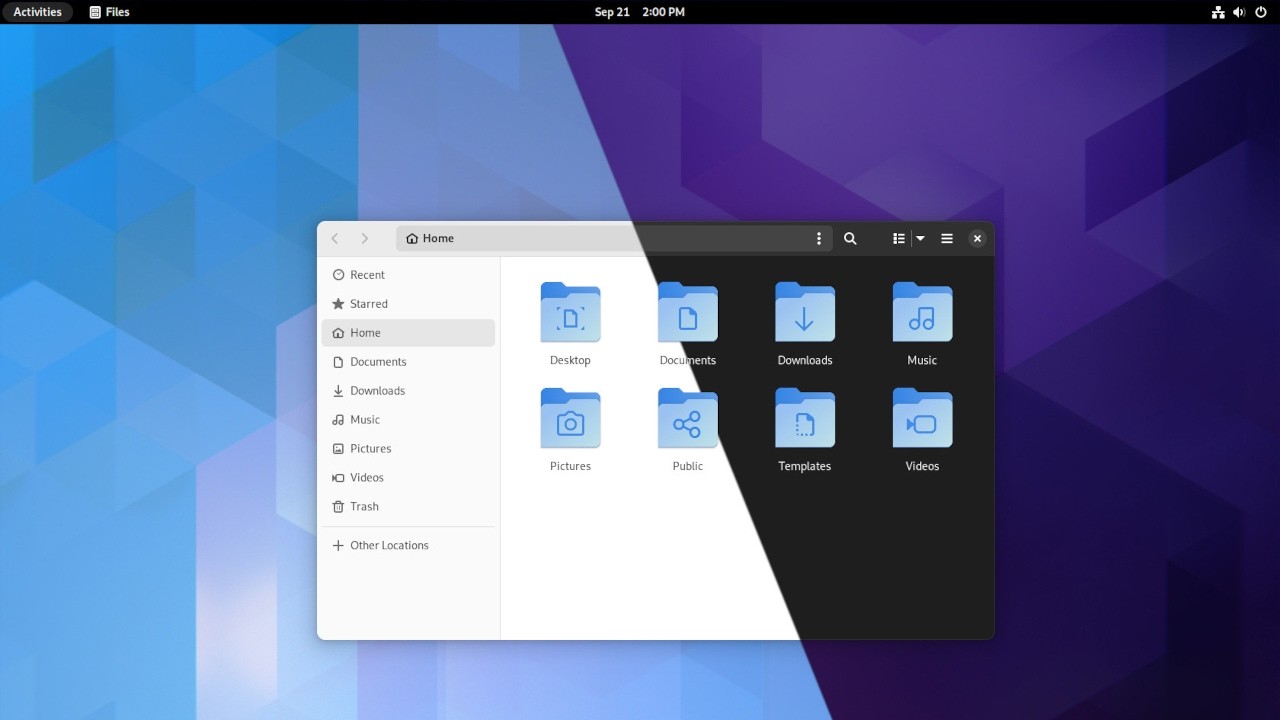The image size is (1280, 720).
Task: Open Pictures from the sidebar
Action: tap(408, 449)
